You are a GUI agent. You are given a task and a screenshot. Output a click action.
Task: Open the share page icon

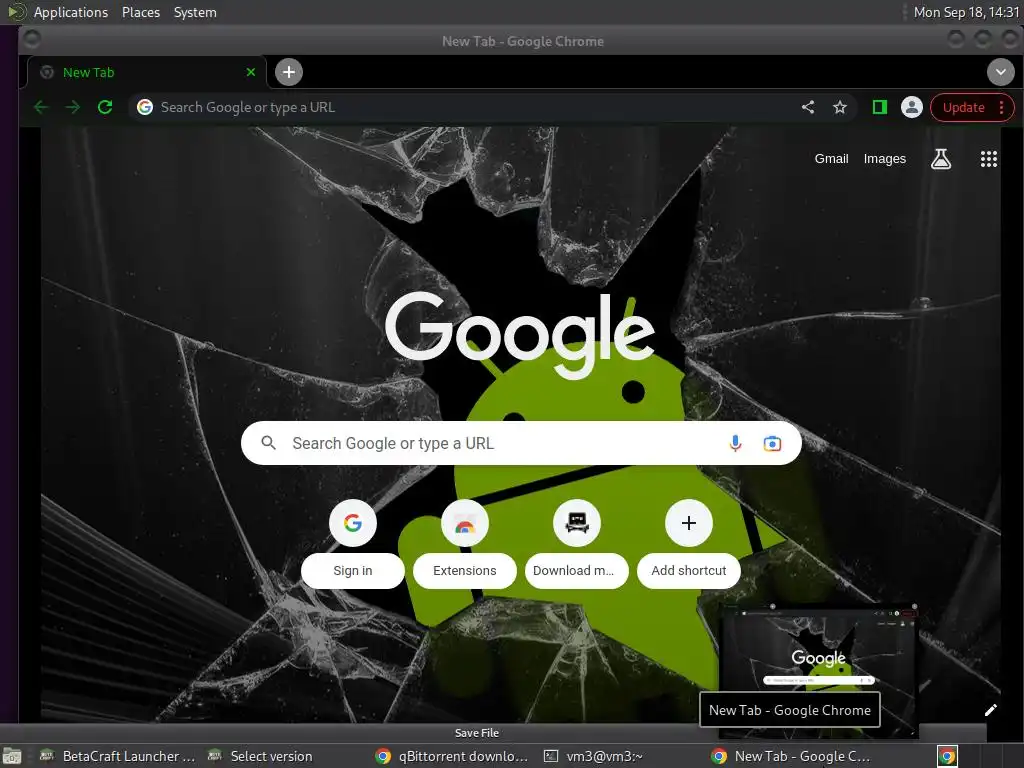click(x=808, y=107)
